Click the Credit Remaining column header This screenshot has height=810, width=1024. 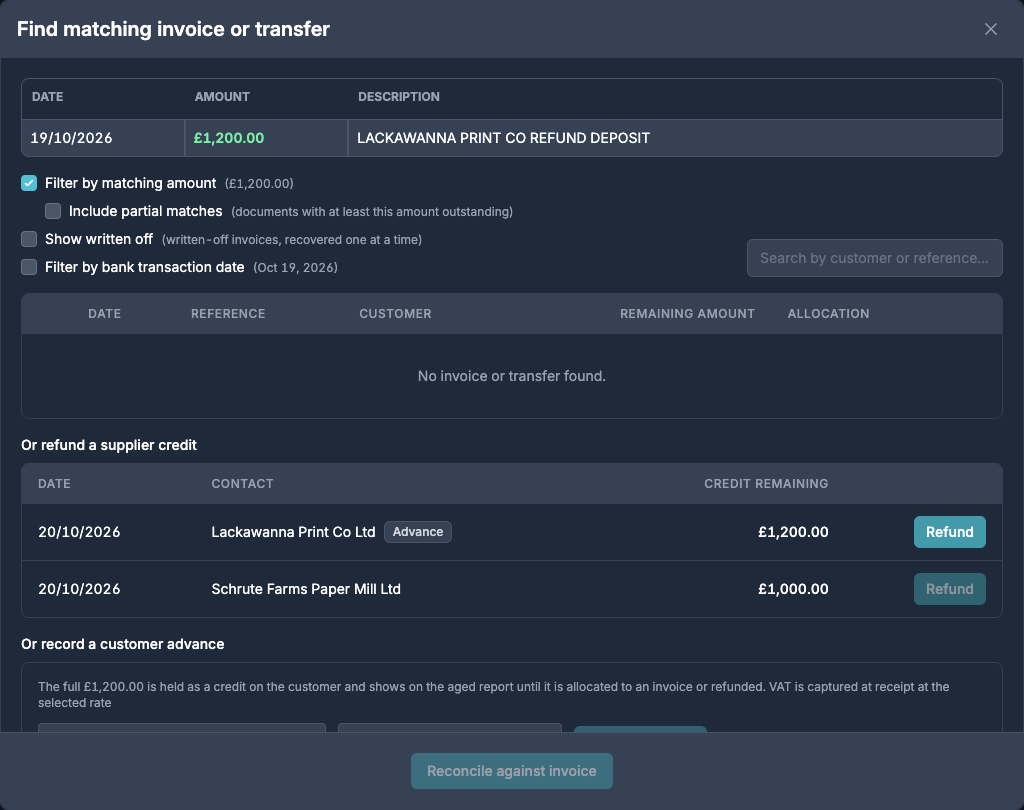coord(766,483)
